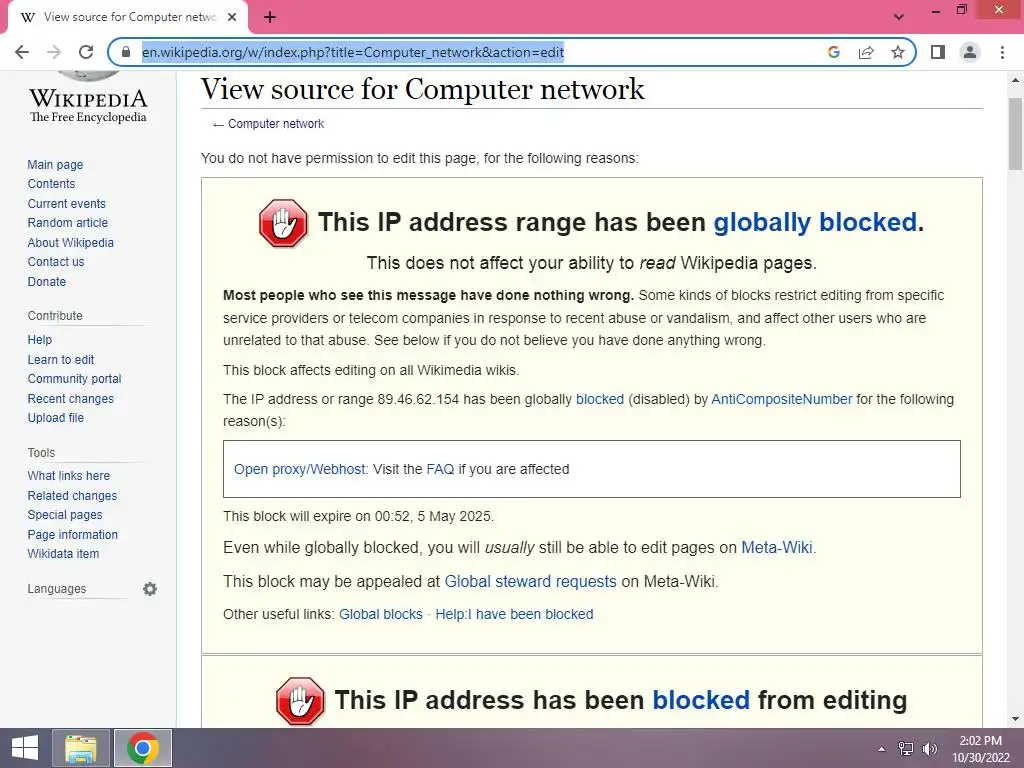Click the page scrollbar down arrow
1024x768 pixels.
coord(1016,719)
